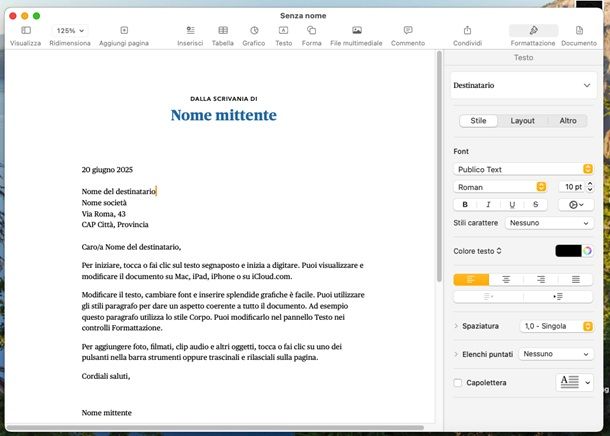Screen dimensions: 610x436
Task: Click the Condividi share icon
Action: (467, 31)
